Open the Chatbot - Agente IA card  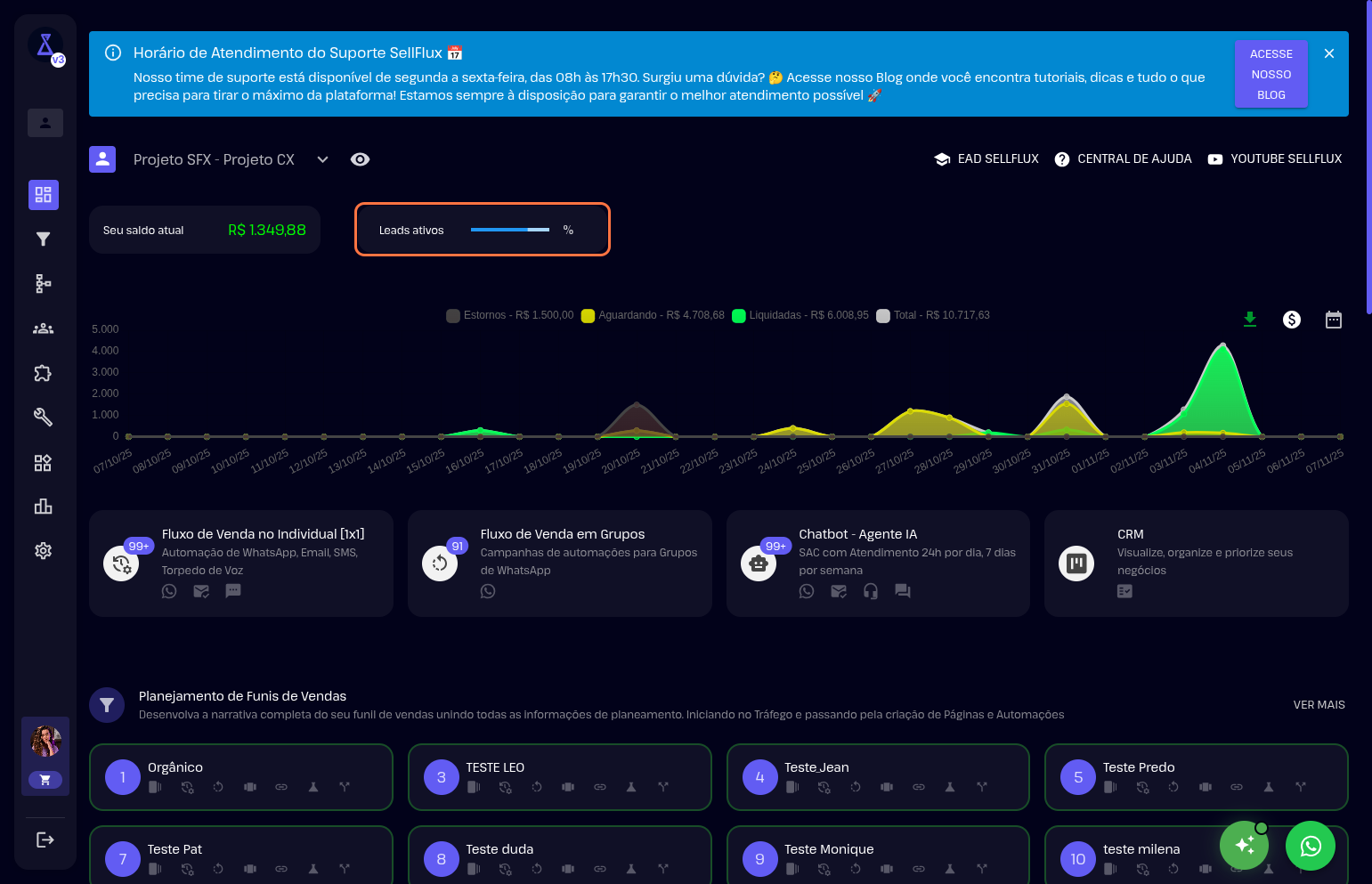(x=877, y=563)
